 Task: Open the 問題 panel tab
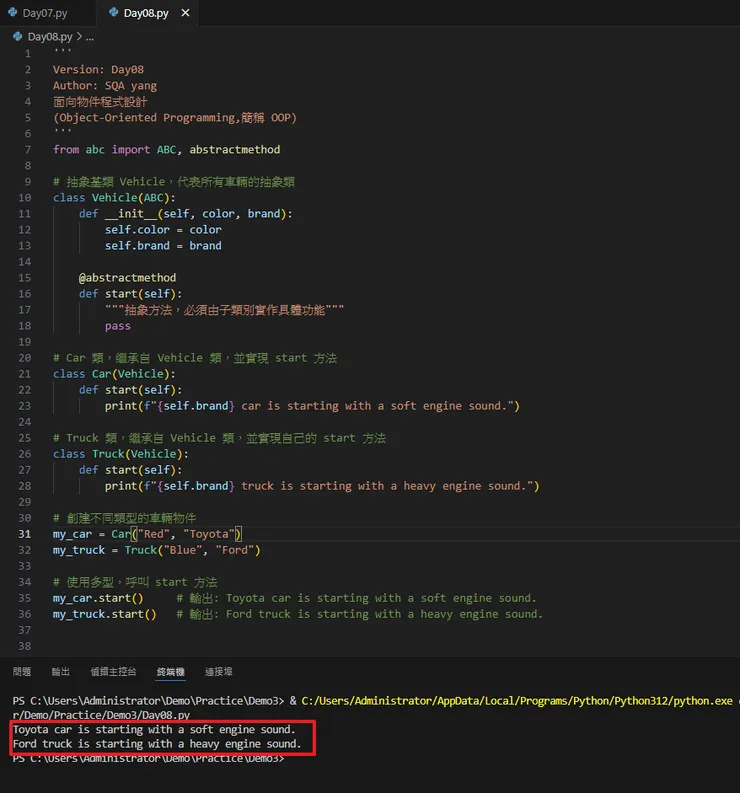tap(22, 672)
